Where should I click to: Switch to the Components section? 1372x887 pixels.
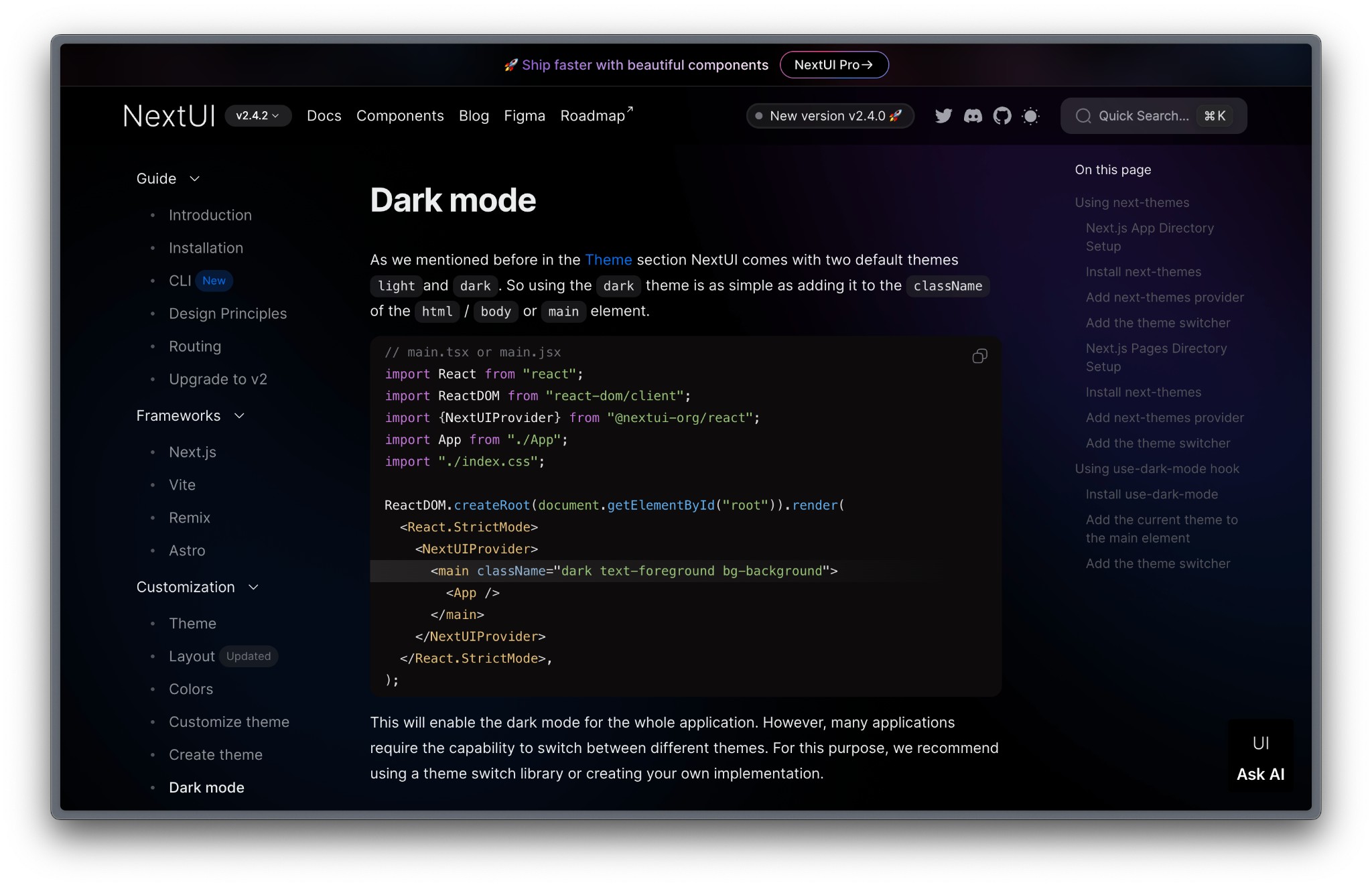(400, 115)
